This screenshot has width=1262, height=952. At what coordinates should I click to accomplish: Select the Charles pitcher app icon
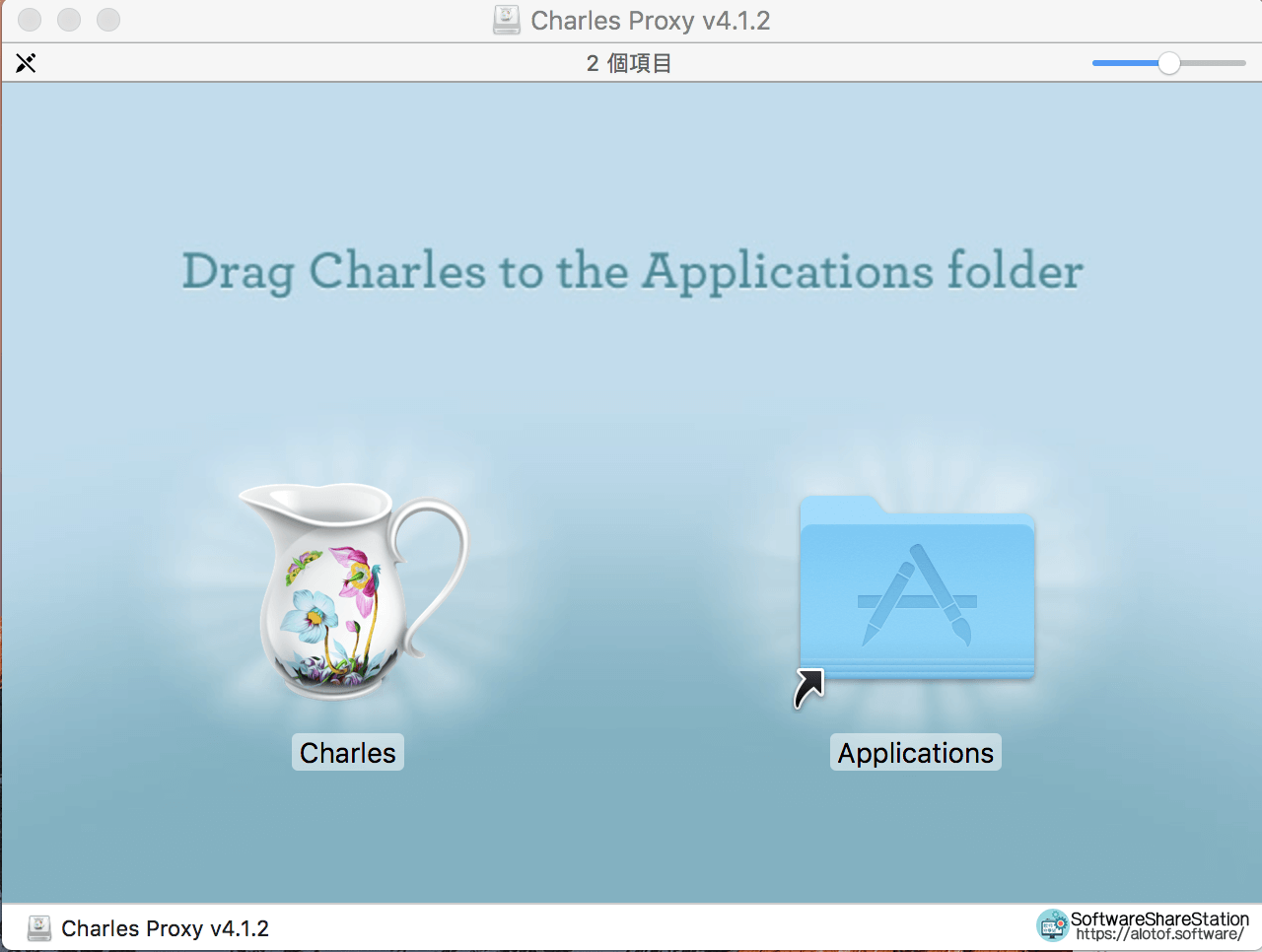354,591
